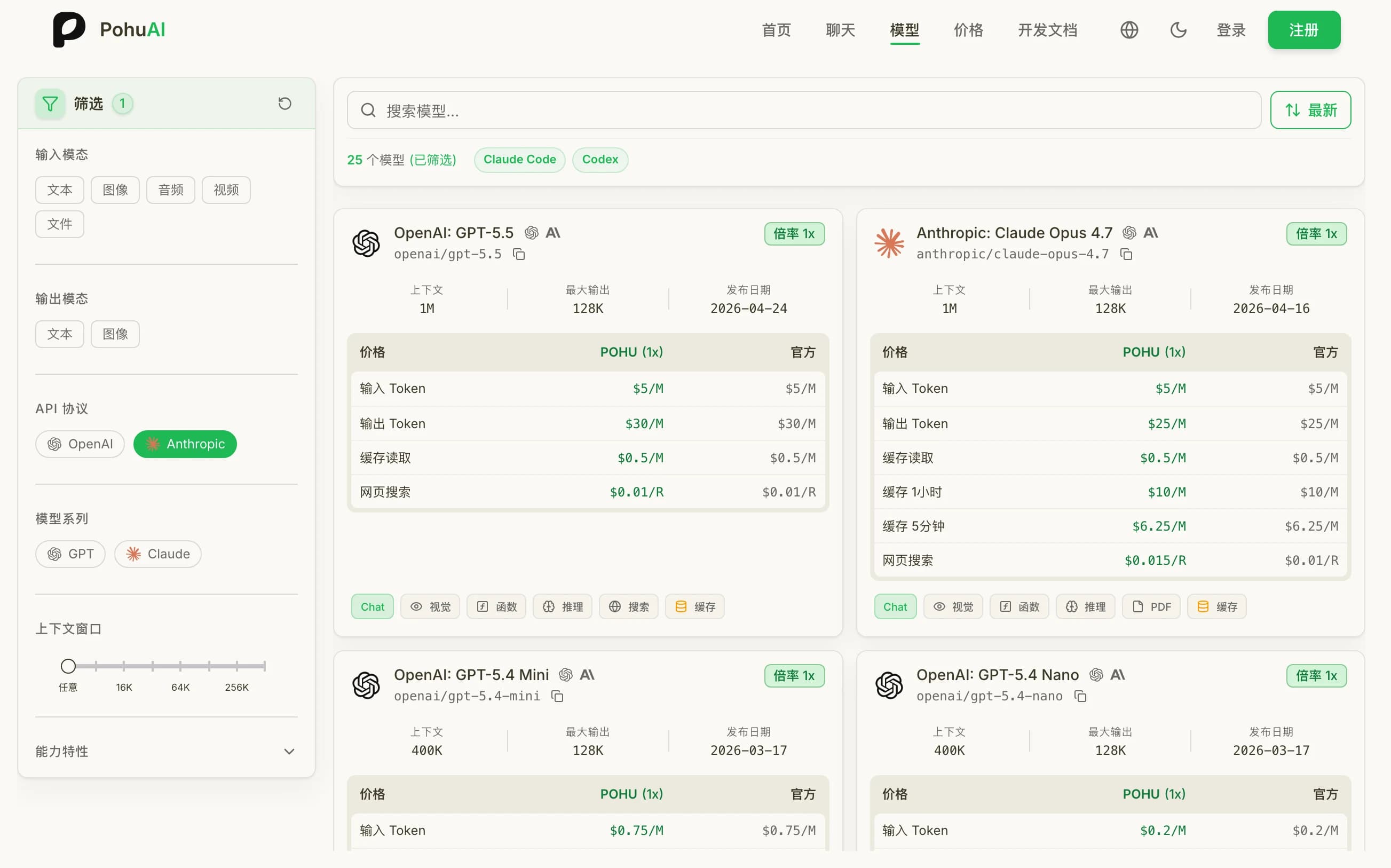Image resolution: width=1391 pixels, height=868 pixels.
Task: Switch to dark mode via moon icon
Action: (1178, 30)
